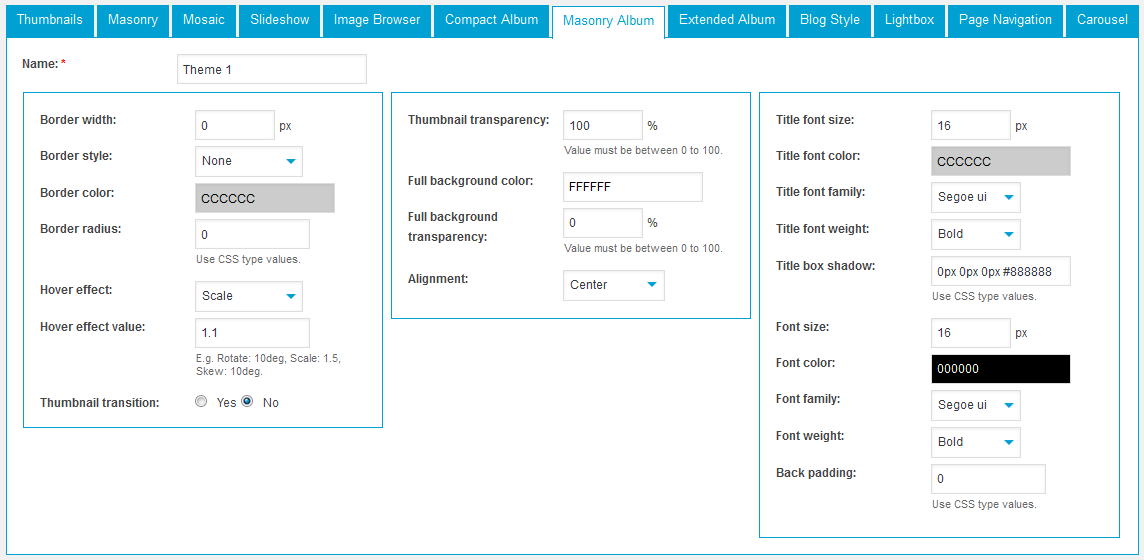Pick the Border color swatch
The height and width of the screenshot is (560, 1144).
pyautogui.click(x=264, y=198)
